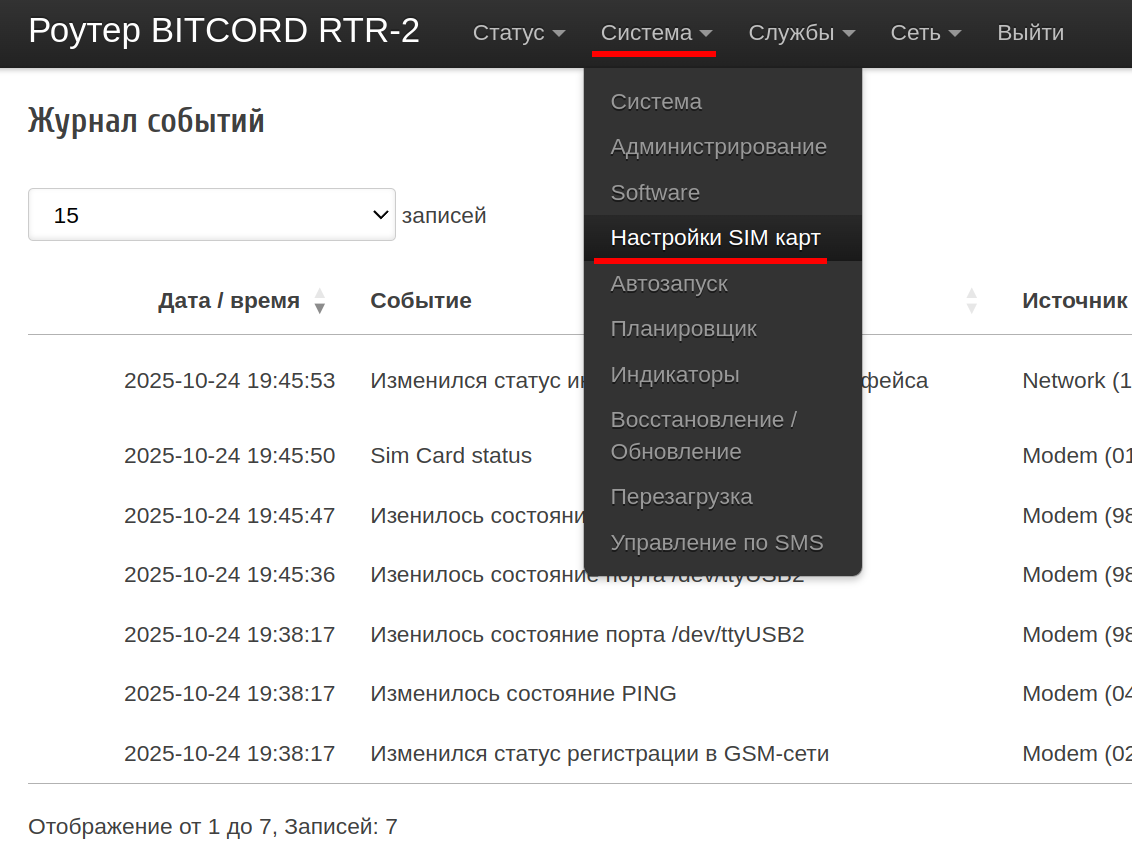Open the records-per-page select showing 15
The height and width of the screenshot is (866, 1132).
pos(212,215)
